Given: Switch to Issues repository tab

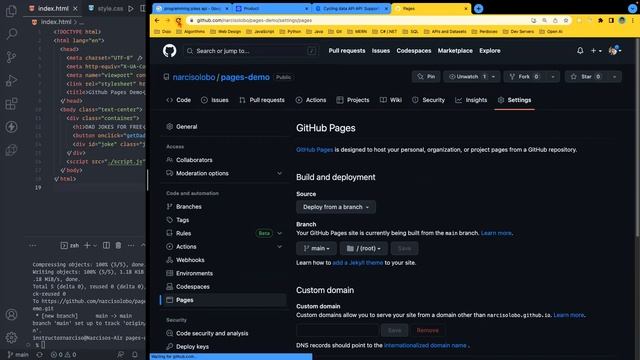Looking at the screenshot, I should click(215, 100).
